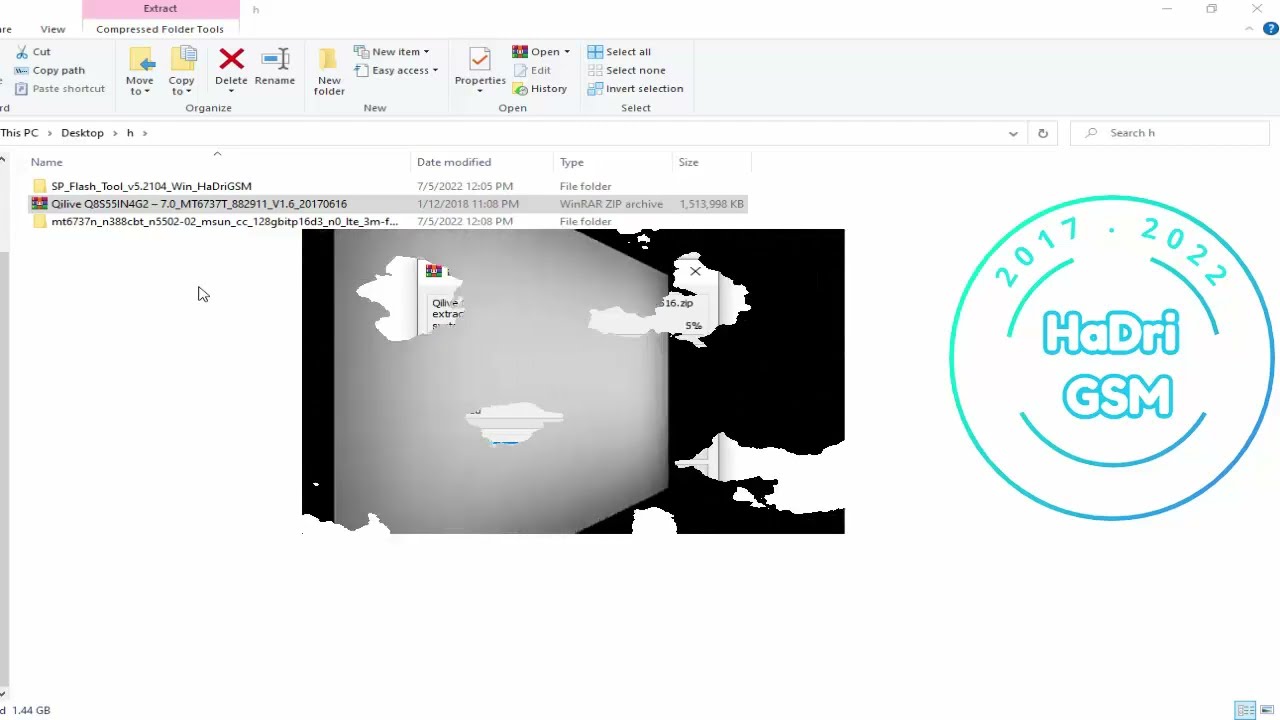
Task: Collapse the ribbon
Action: [x=1250, y=29]
